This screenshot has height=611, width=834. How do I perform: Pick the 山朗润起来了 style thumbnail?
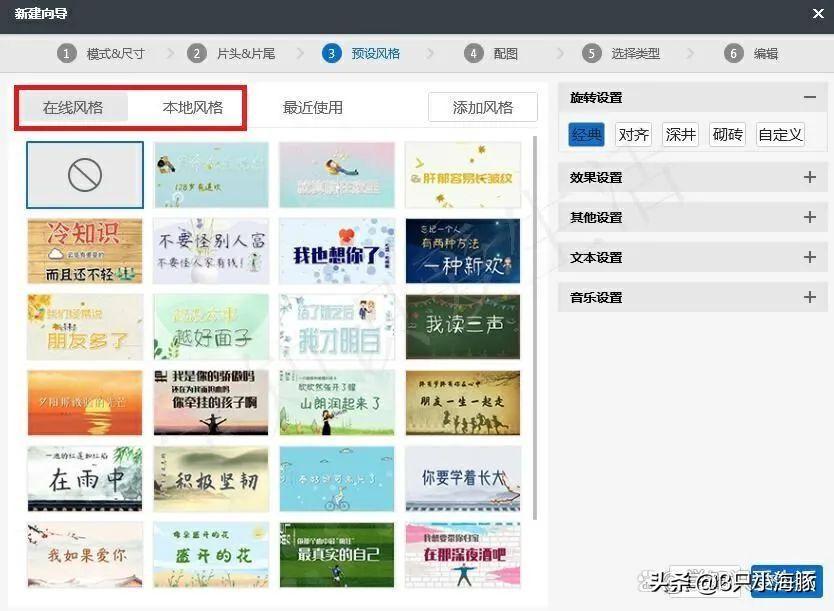(x=337, y=403)
